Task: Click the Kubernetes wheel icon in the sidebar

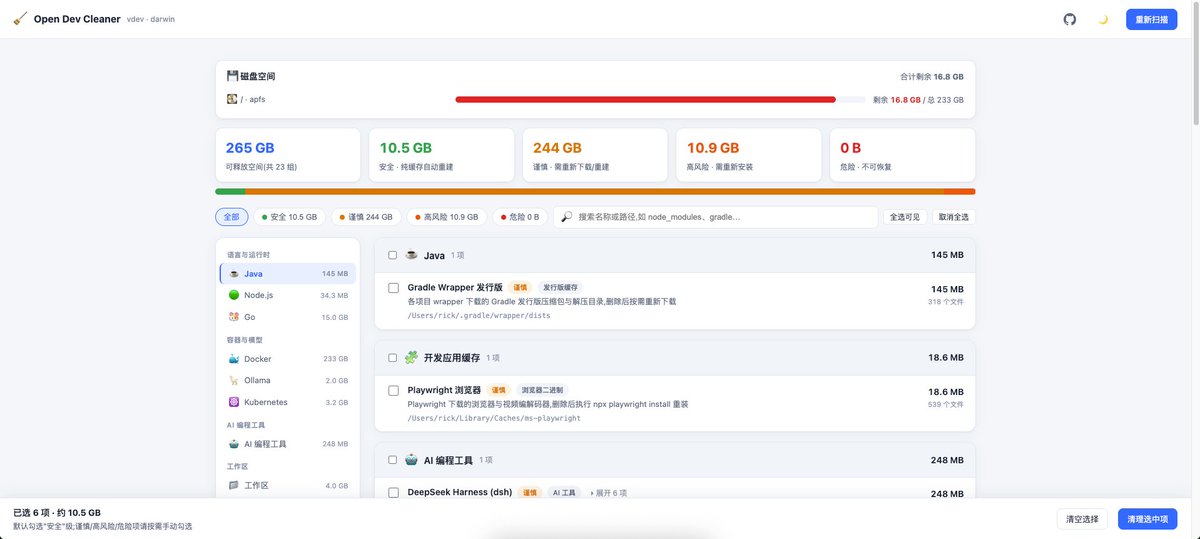Action: pos(234,402)
